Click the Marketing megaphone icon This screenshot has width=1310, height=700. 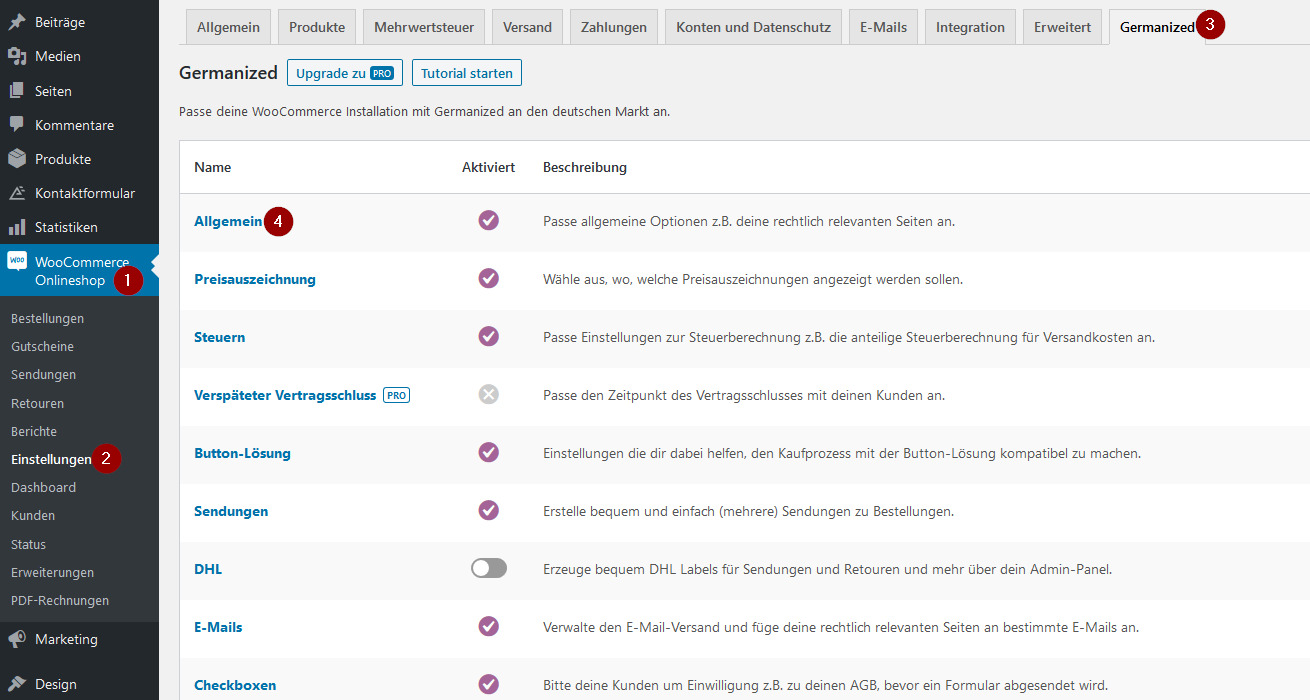[x=17, y=639]
